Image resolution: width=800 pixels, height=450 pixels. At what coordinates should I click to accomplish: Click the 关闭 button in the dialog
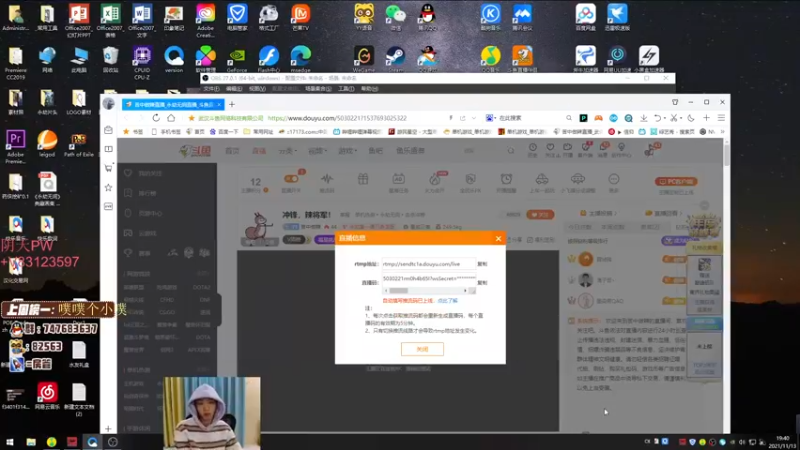coord(422,349)
